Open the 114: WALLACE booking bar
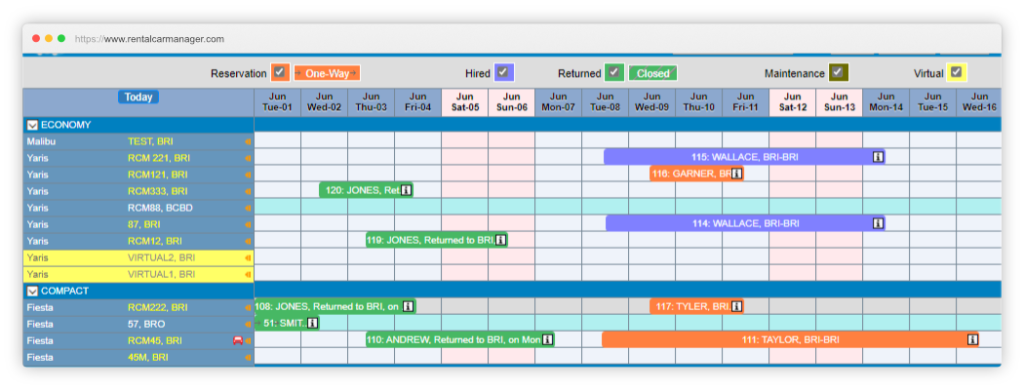The height and width of the screenshot is (391, 1024). tap(745, 223)
